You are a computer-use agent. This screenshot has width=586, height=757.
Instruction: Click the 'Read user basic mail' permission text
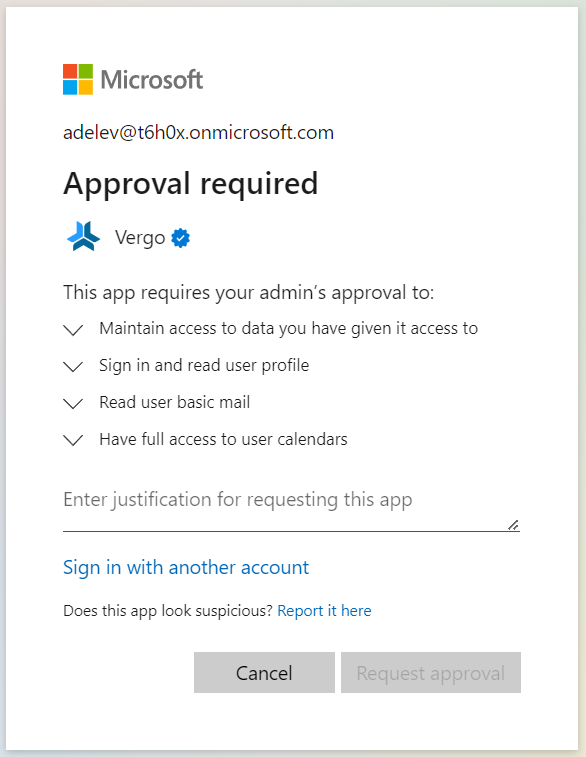pyautogui.click(x=175, y=402)
